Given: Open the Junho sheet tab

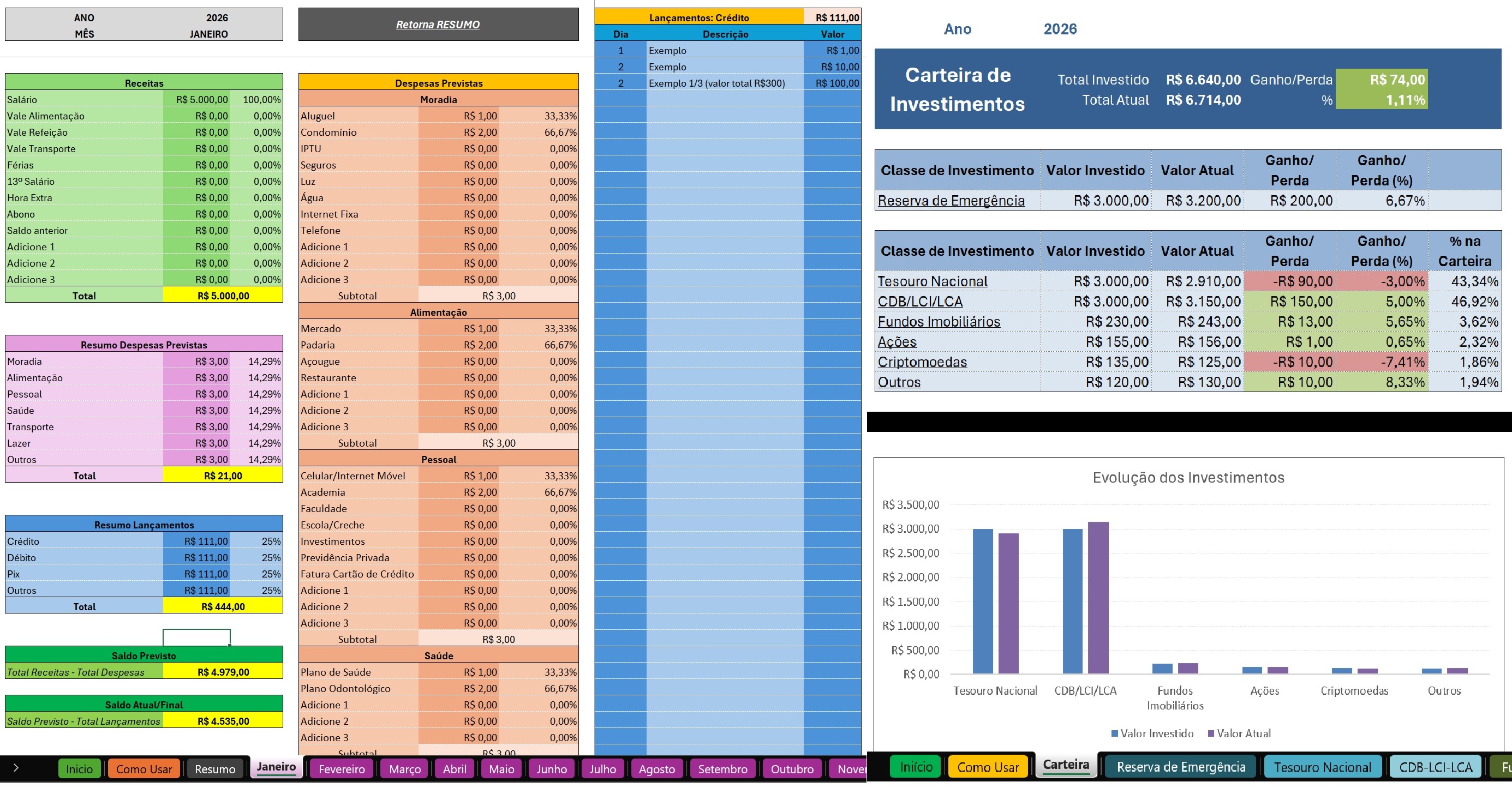Looking at the screenshot, I should [551, 768].
